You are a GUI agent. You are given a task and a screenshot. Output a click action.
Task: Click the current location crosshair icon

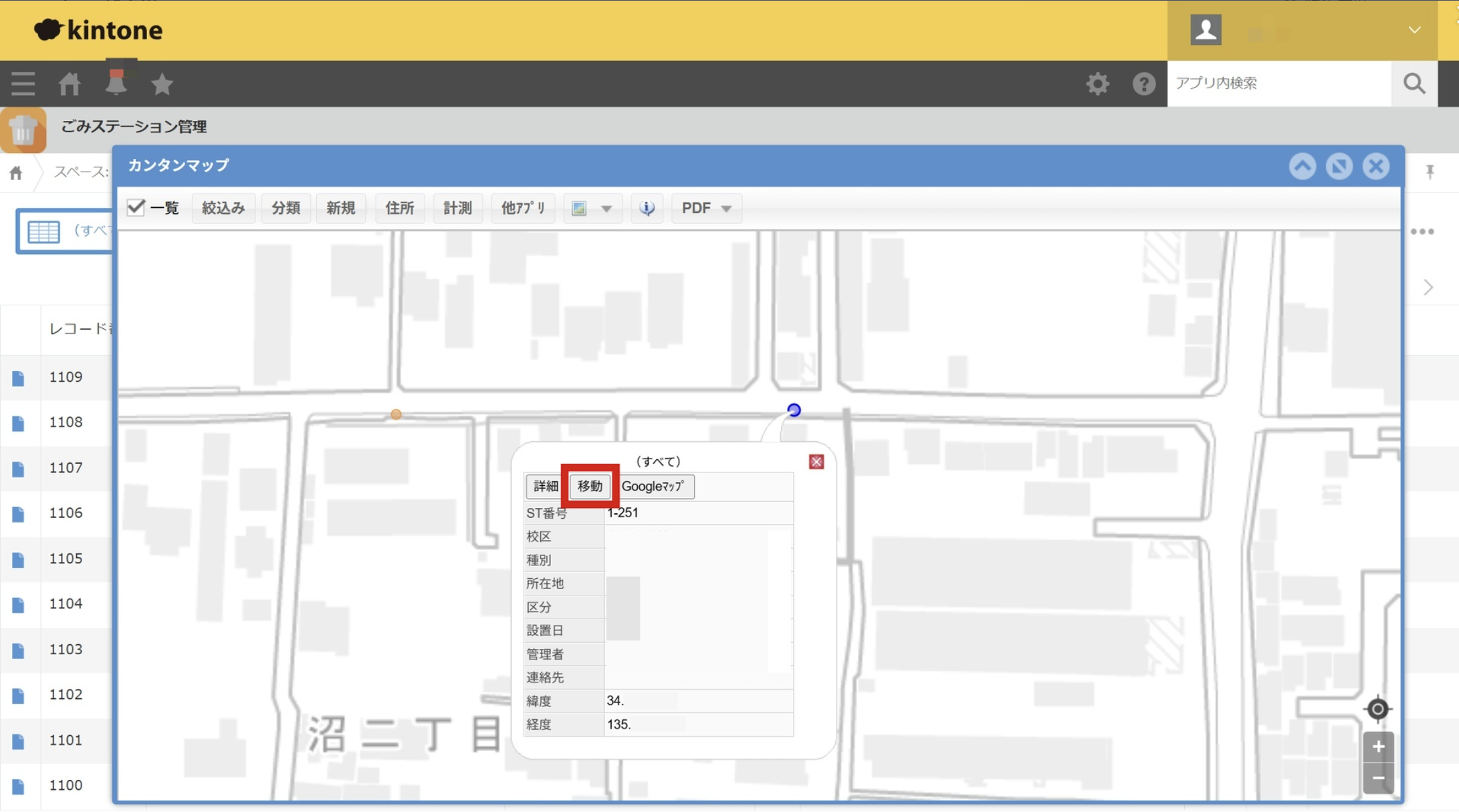(1377, 709)
